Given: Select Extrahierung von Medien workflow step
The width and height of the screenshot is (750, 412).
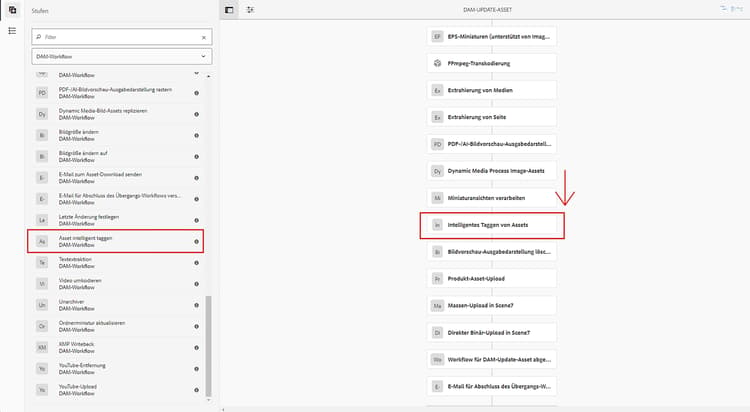Looking at the screenshot, I should (492, 90).
